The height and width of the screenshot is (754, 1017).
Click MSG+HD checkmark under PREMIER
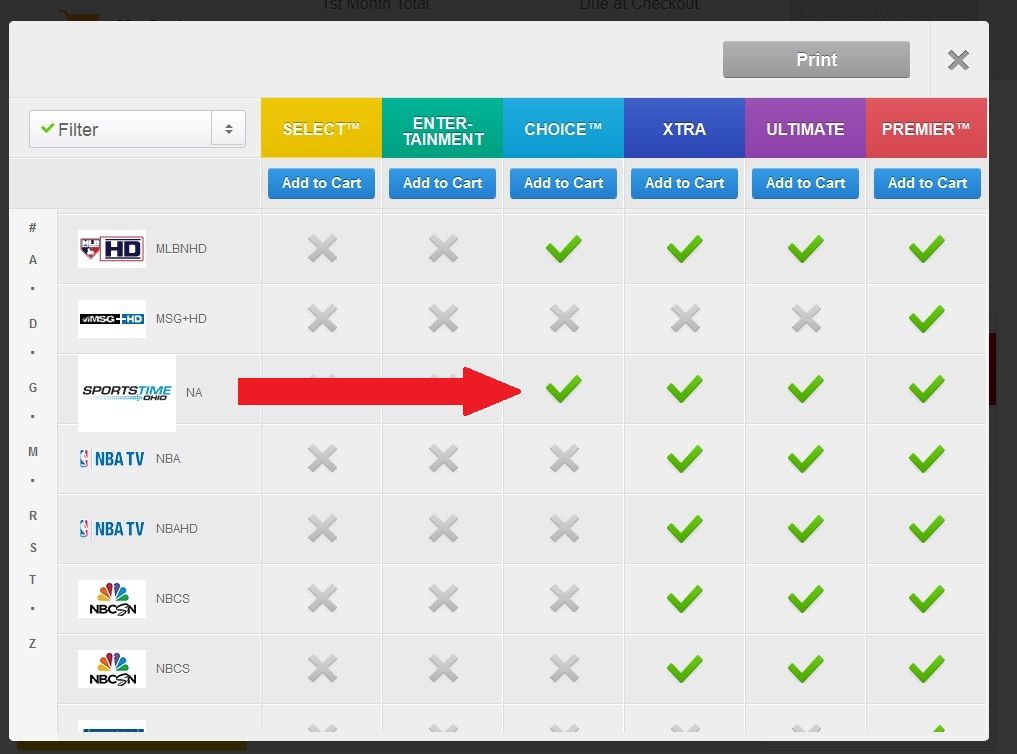pyautogui.click(x=926, y=318)
